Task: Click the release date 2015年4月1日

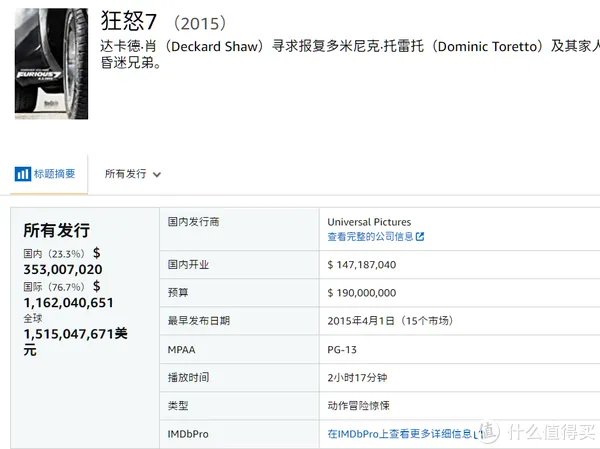Action: tap(361, 321)
